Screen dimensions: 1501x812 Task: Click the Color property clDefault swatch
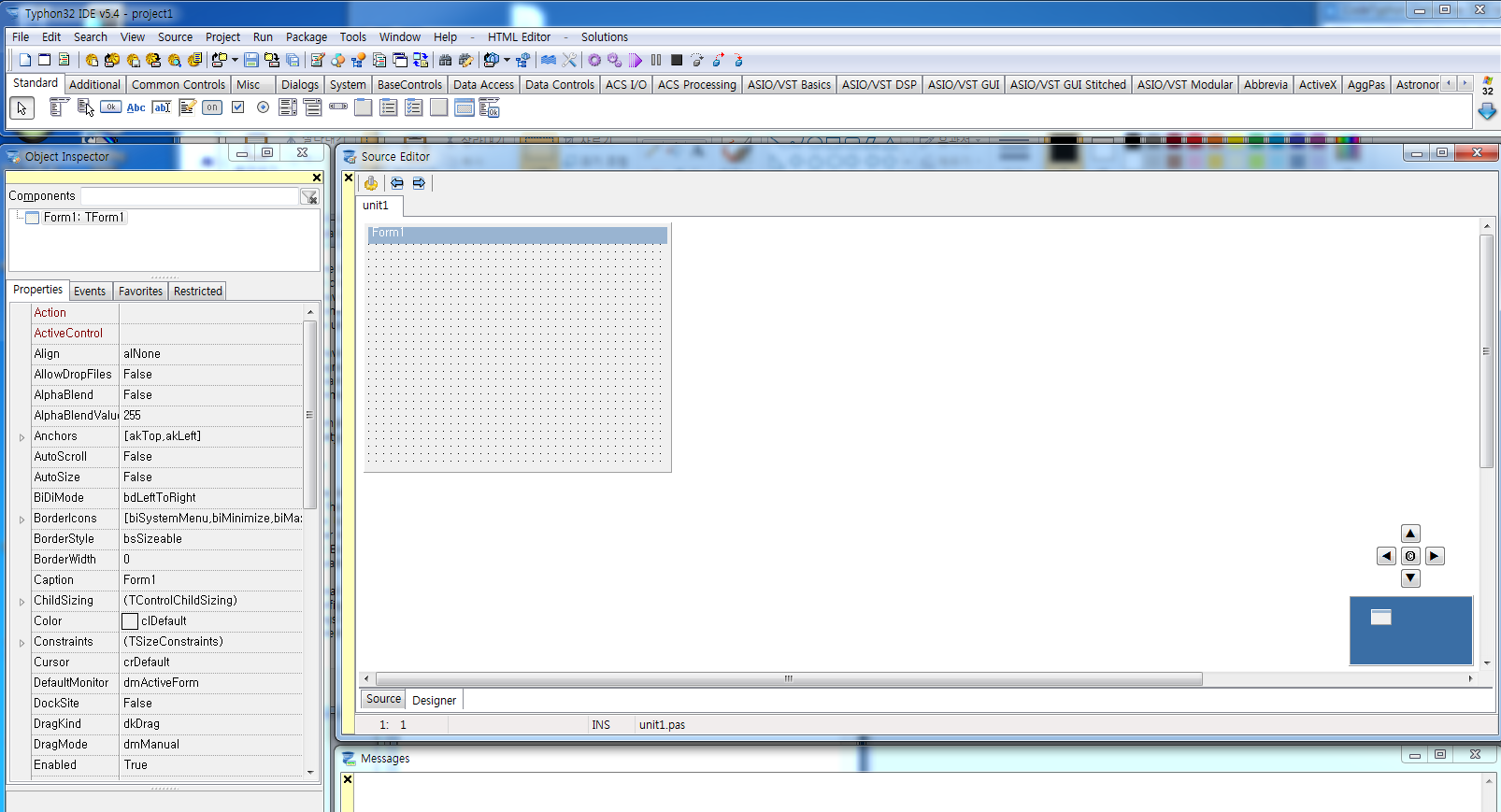click(130, 621)
